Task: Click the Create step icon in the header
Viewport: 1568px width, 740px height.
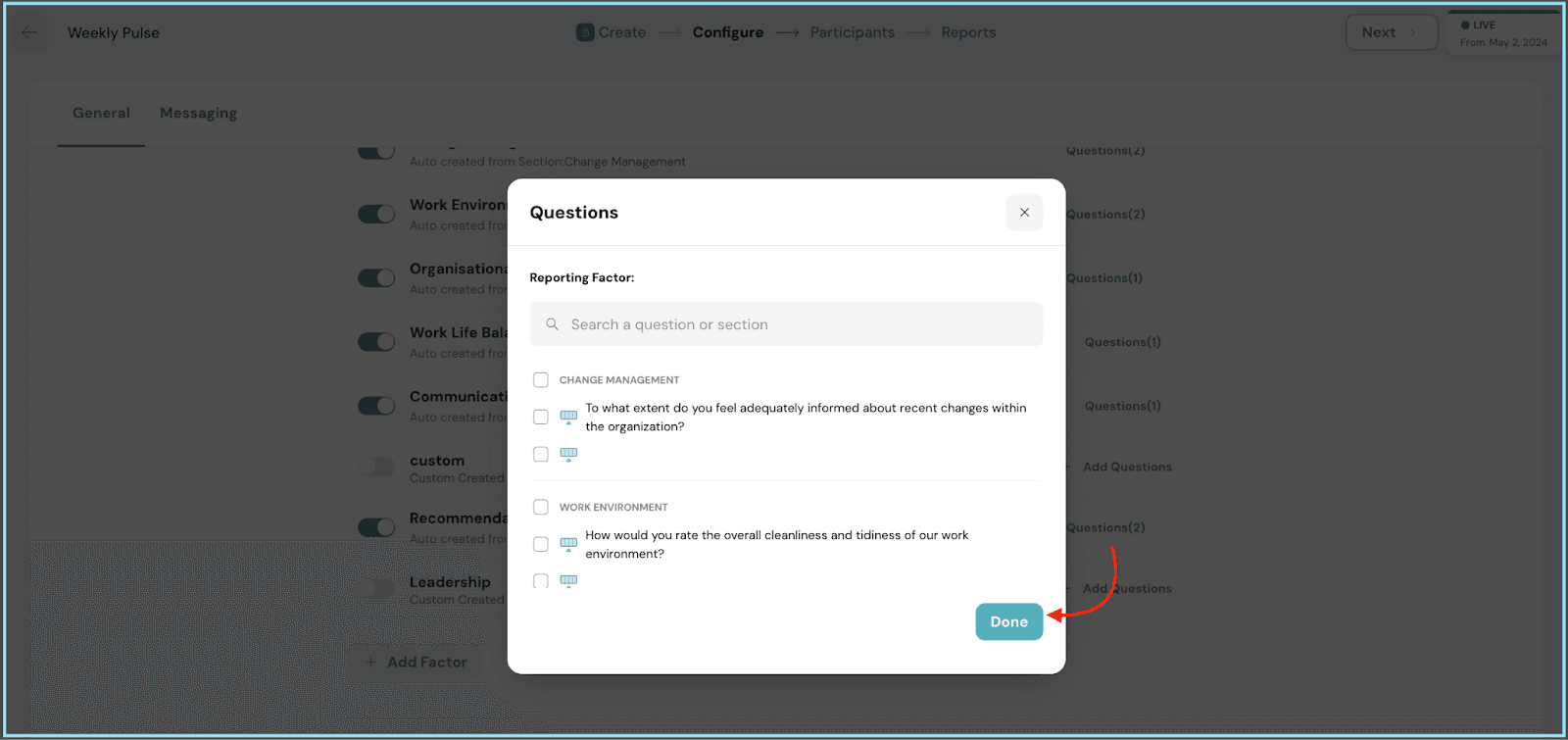Action: pyautogui.click(x=585, y=32)
